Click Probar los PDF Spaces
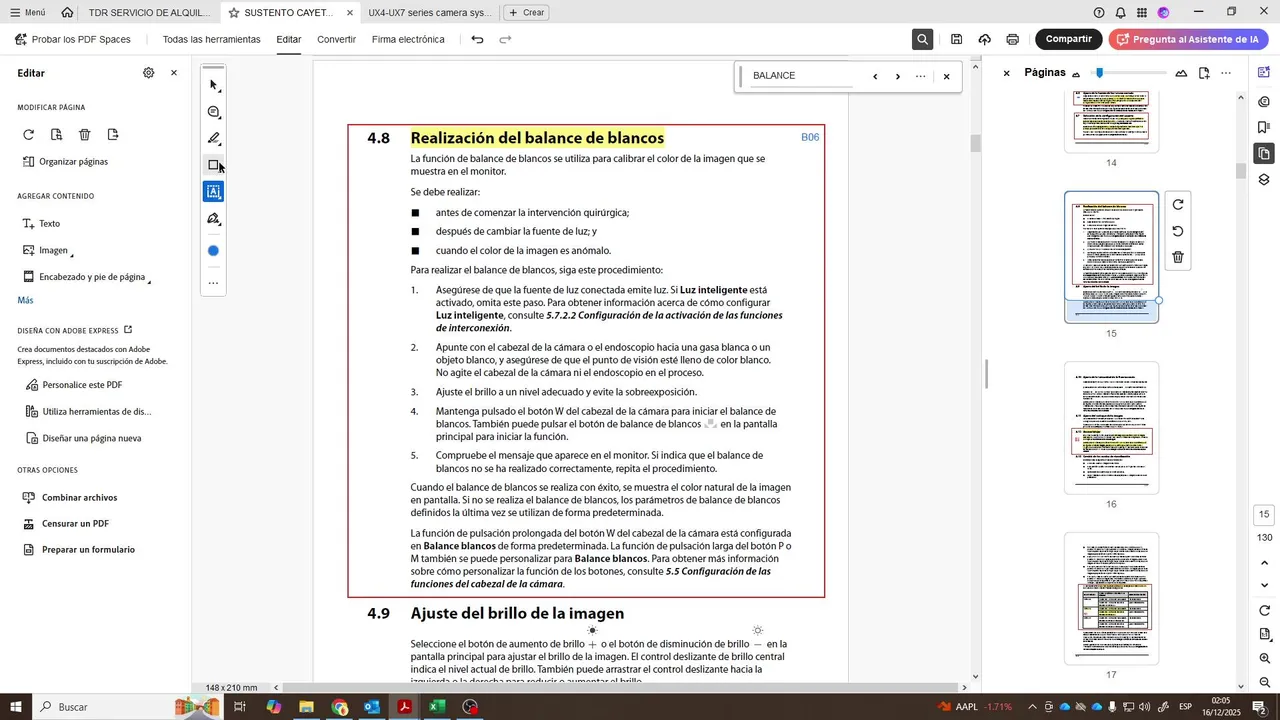 (x=72, y=40)
